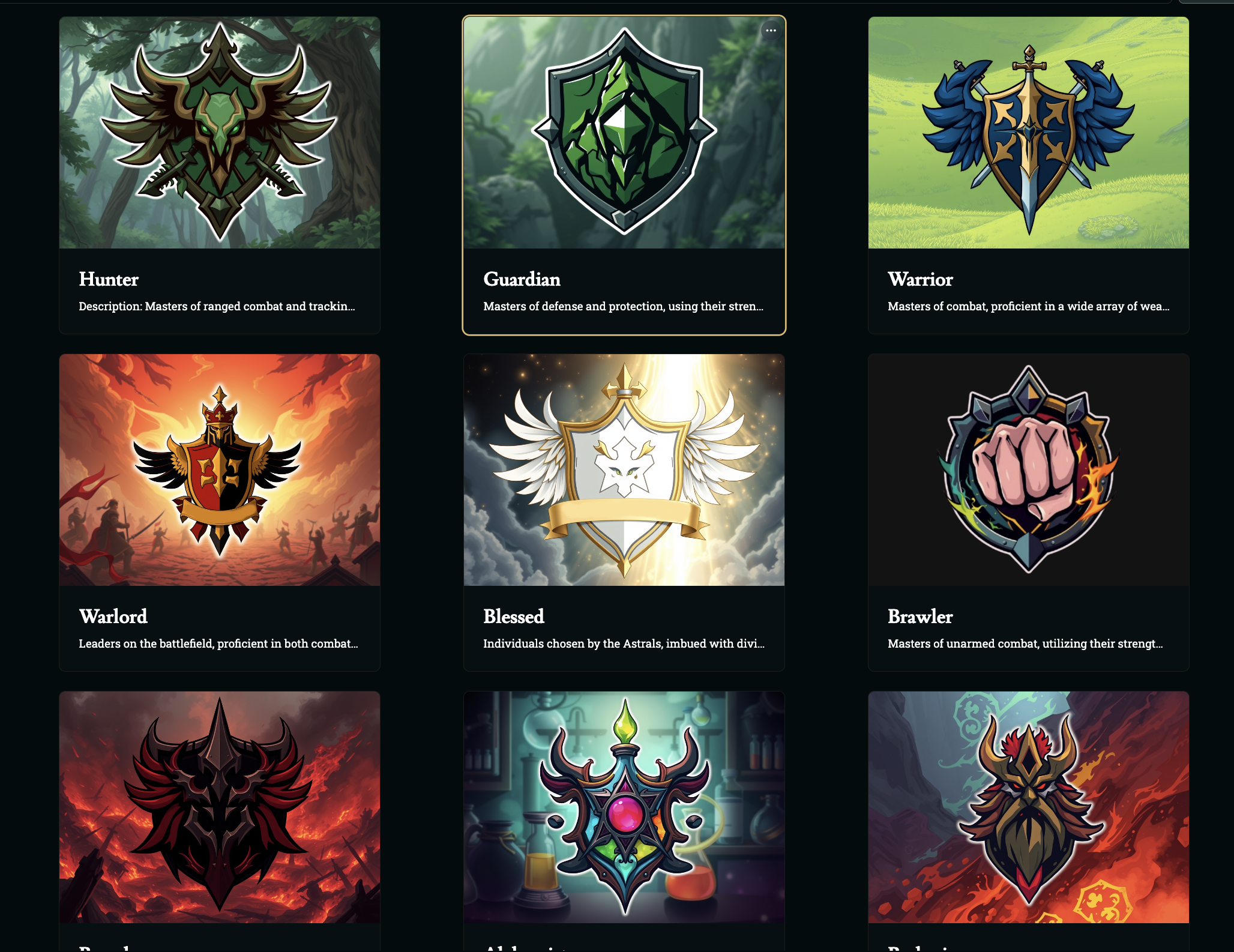
Task: Click the Hunter class emblem image
Action: [220, 133]
